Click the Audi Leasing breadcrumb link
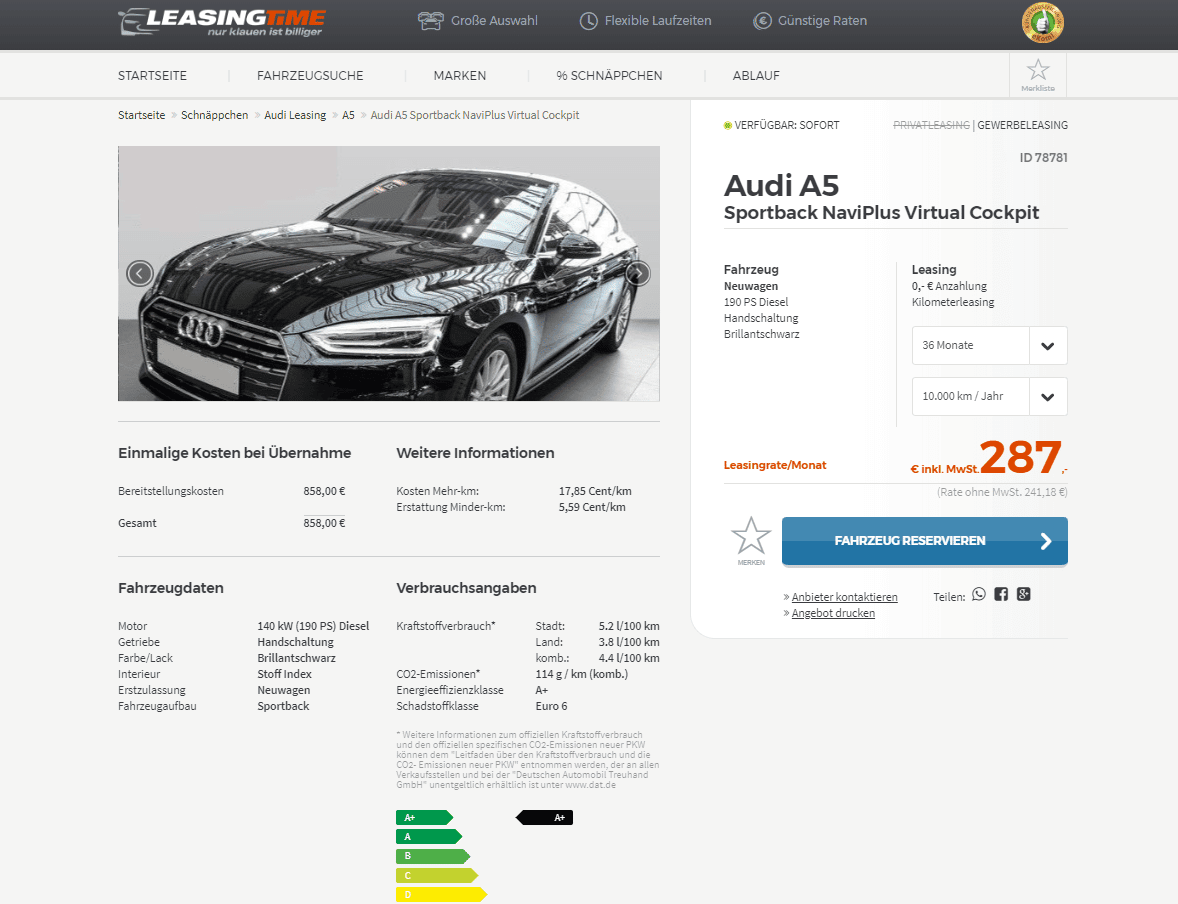This screenshot has height=904, width=1178. pos(295,115)
